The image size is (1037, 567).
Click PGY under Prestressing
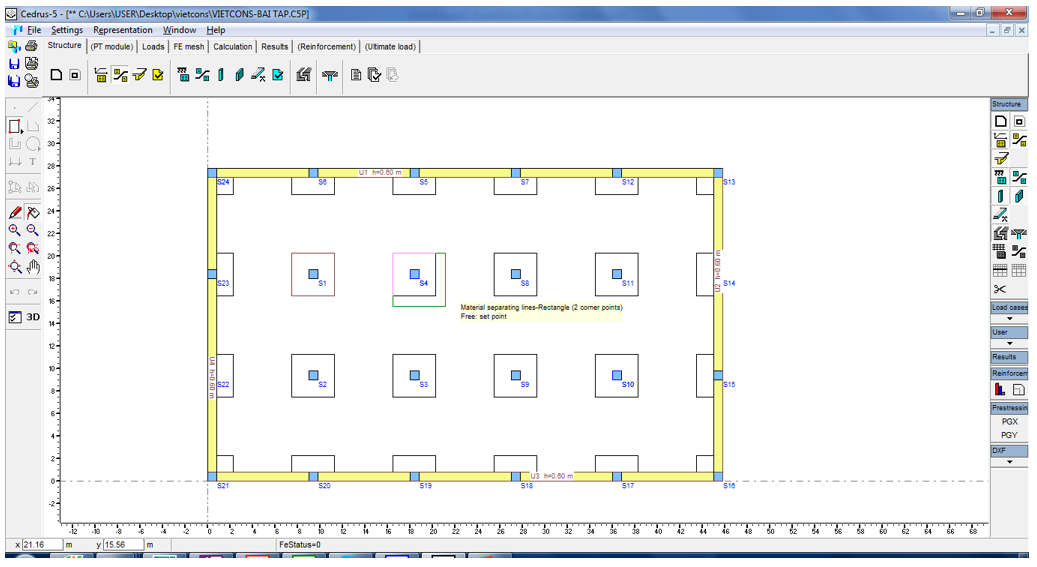click(x=1009, y=435)
